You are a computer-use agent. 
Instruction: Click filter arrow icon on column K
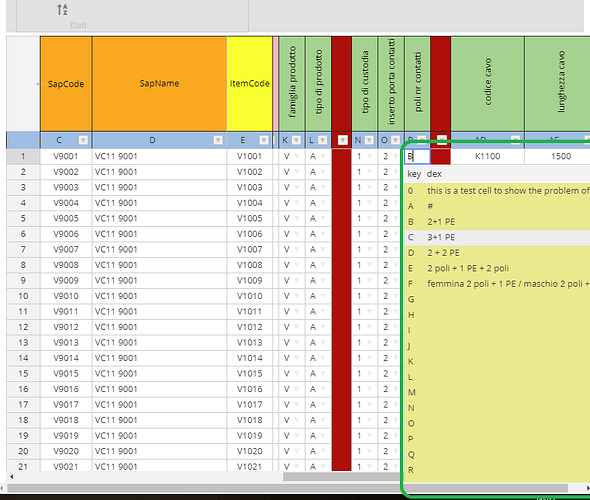pyautogui.click(x=297, y=140)
